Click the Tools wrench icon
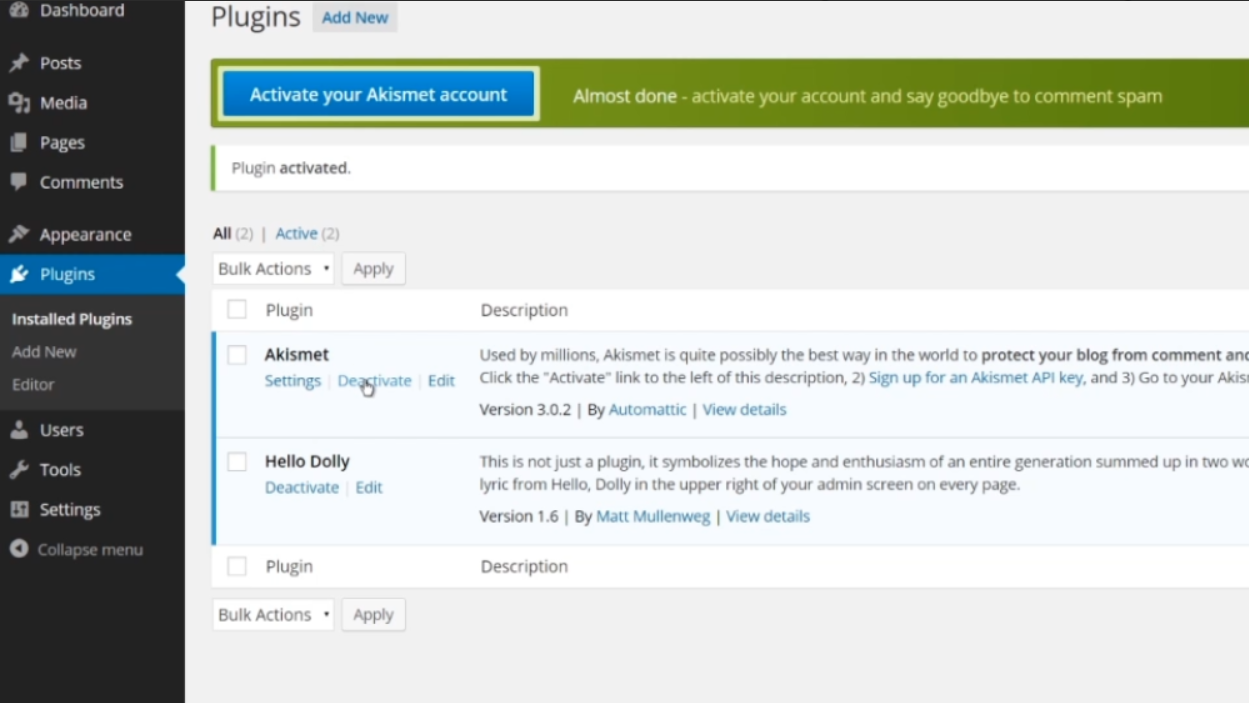The width and height of the screenshot is (1249, 703). [x=19, y=470]
